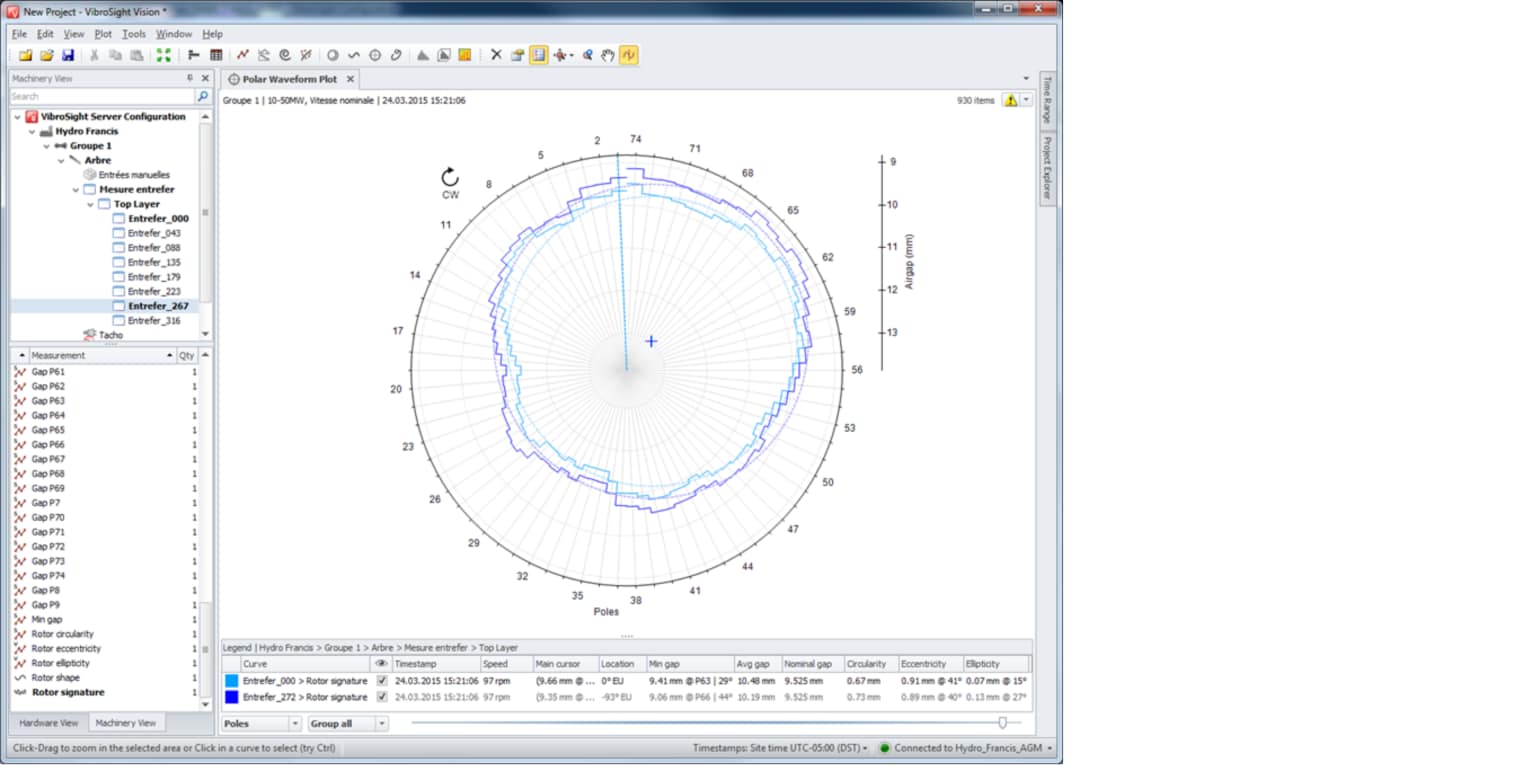Click the yellow warning triangle icon

tap(1010, 100)
